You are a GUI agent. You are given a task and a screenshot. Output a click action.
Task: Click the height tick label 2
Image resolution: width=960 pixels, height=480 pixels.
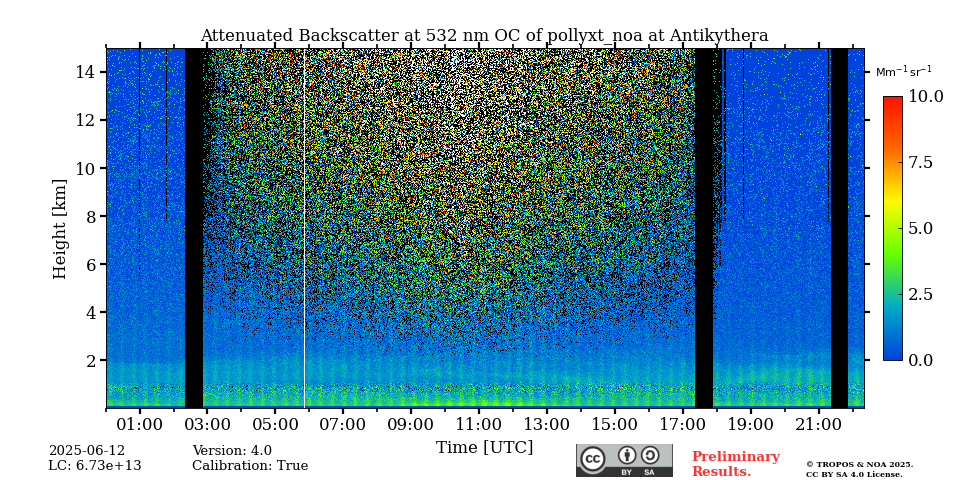pyautogui.click(x=92, y=360)
